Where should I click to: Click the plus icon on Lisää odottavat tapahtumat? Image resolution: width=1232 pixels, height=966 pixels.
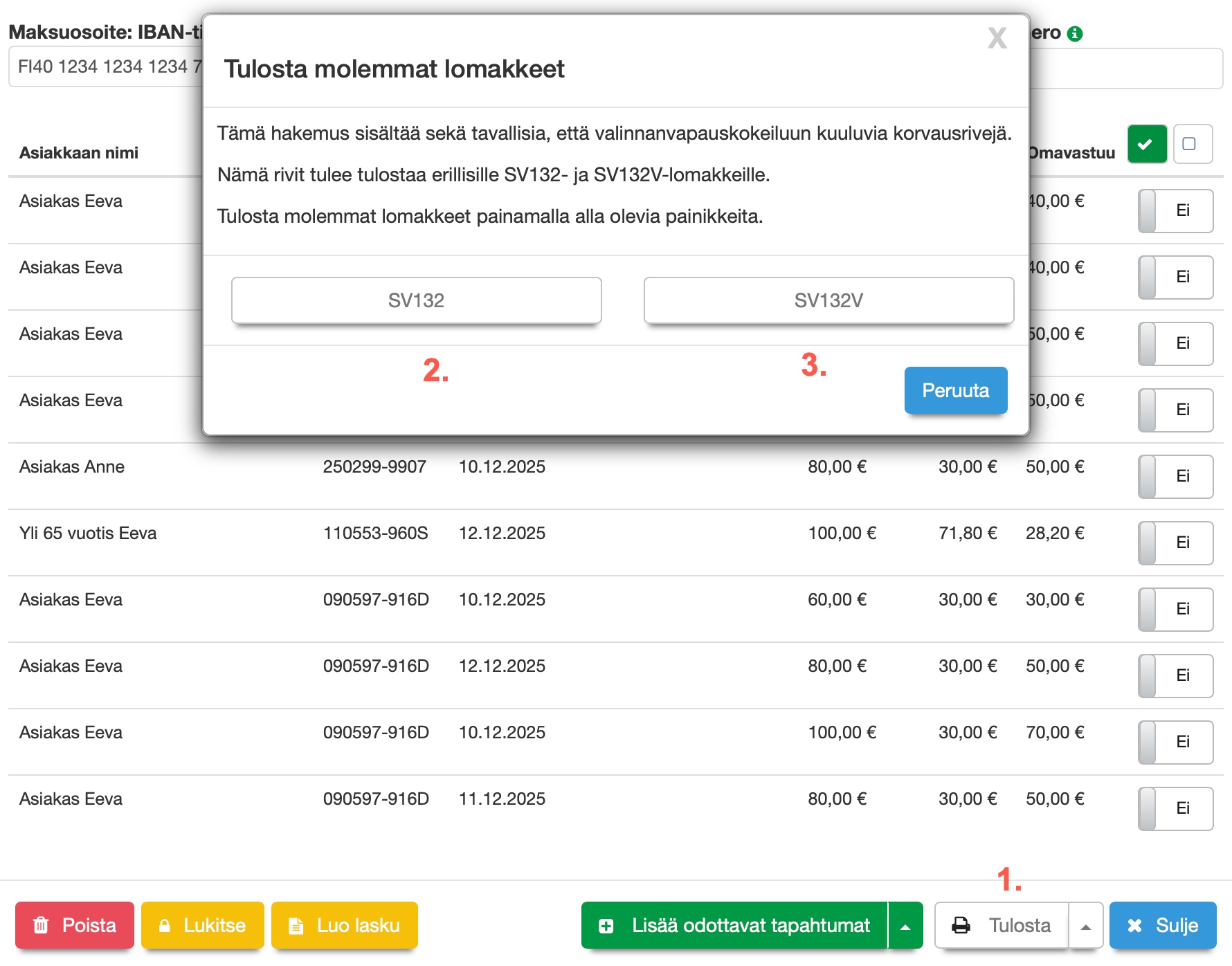point(606,926)
